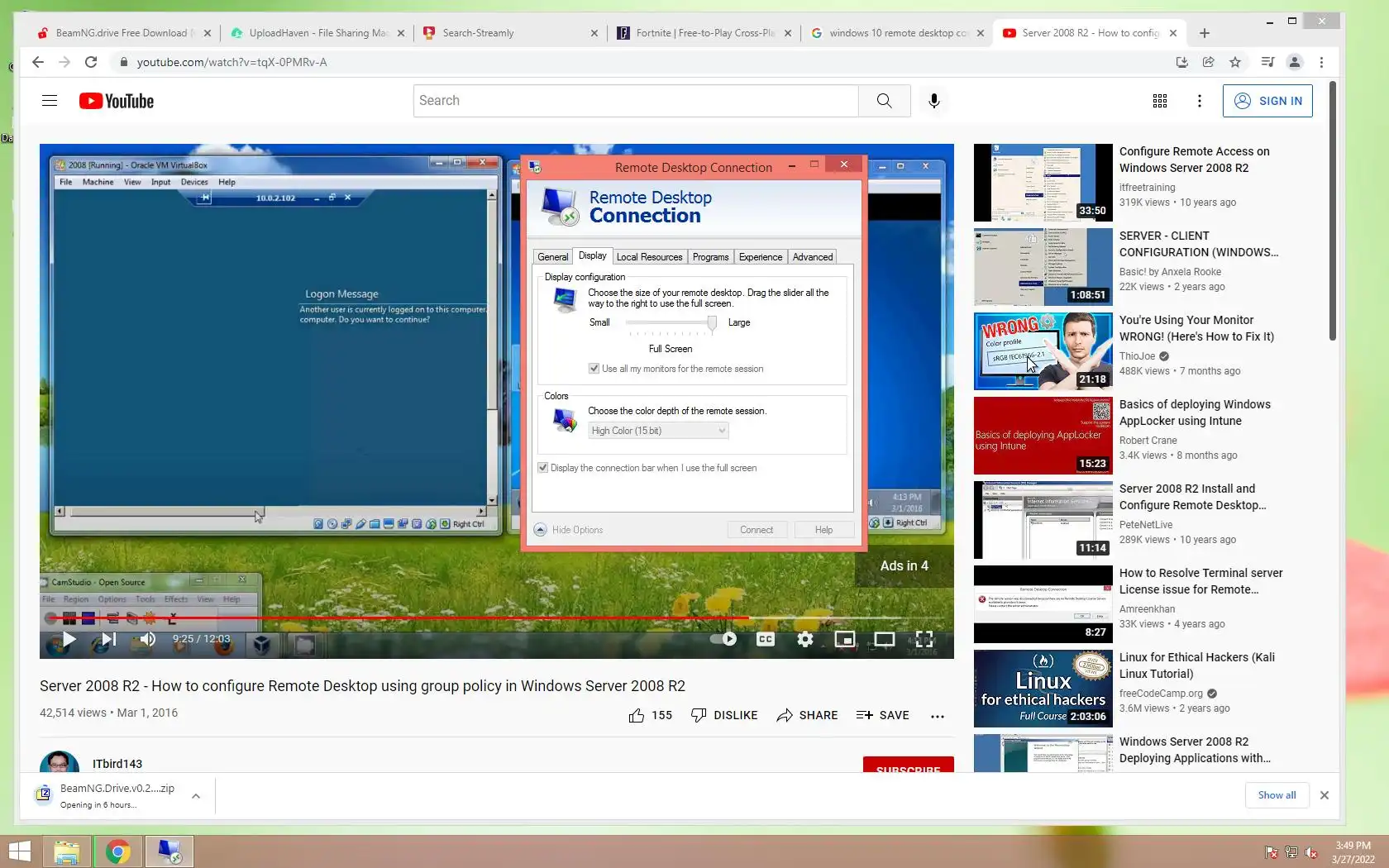Image resolution: width=1389 pixels, height=868 pixels.
Task: Close the downloads bar
Action: pos(1325,795)
